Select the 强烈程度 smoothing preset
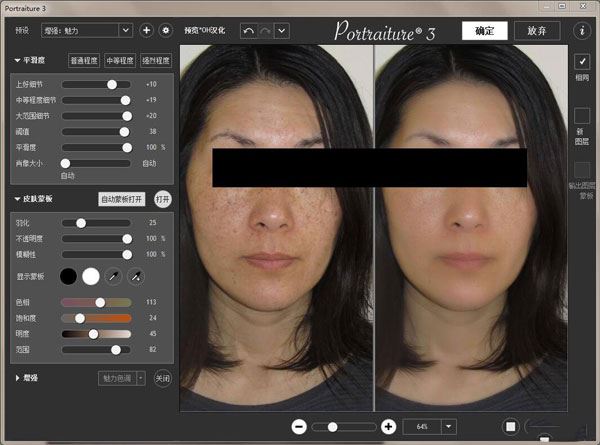Image resolution: width=600 pixels, height=445 pixels. [156, 61]
